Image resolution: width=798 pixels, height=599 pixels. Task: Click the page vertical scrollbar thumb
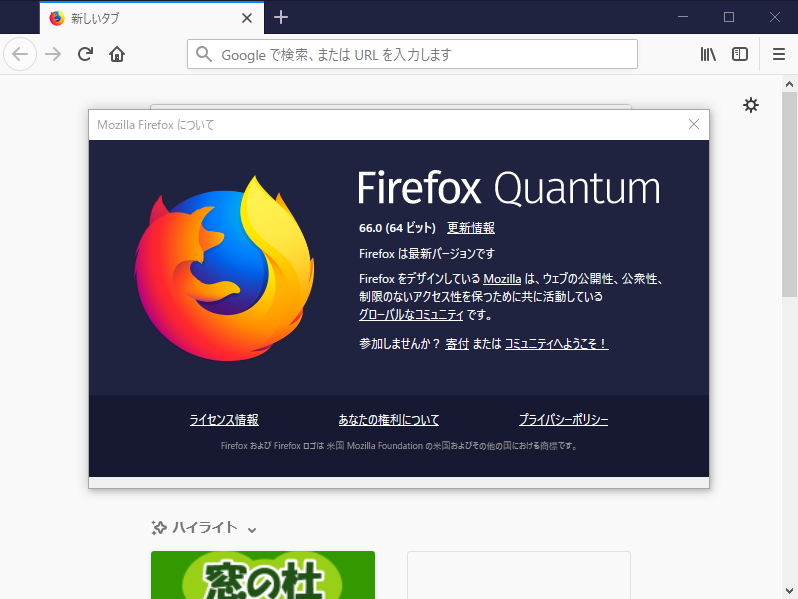click(789, 194)
